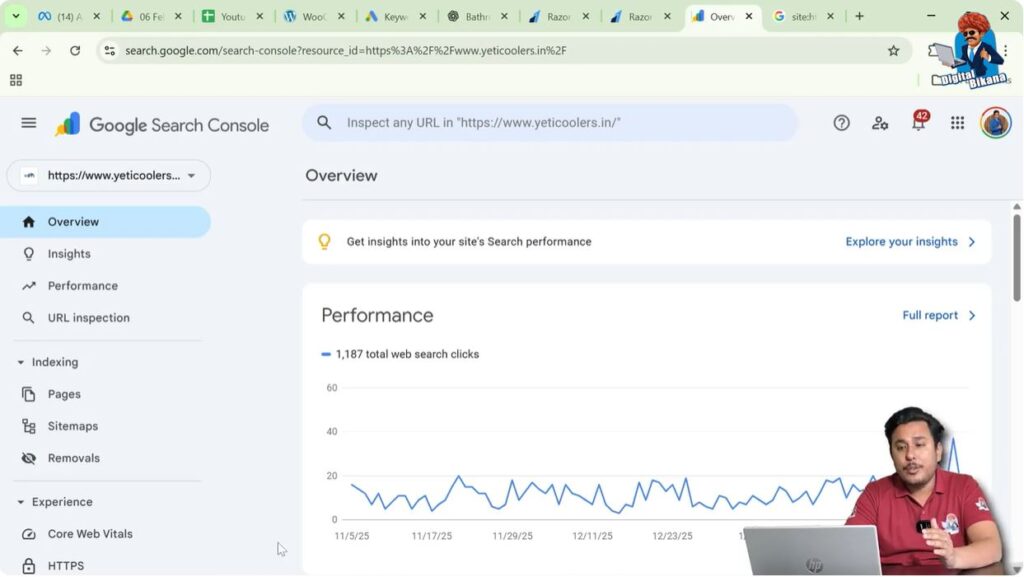Open the Google account profile picture
Viewport: 1024px width, 577px height.
point(995,122)
